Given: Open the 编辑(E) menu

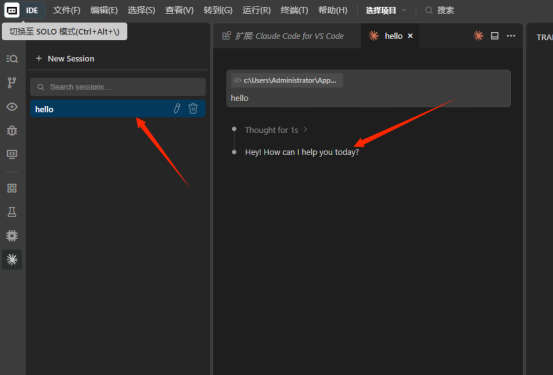Looking at the screenshot, I should click(x=104, y=10).
